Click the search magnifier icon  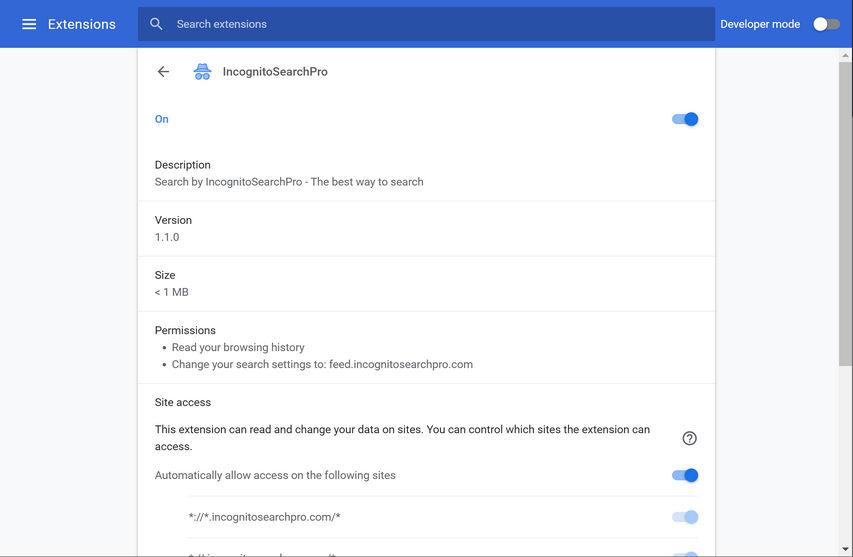click(x=156, y=24)
